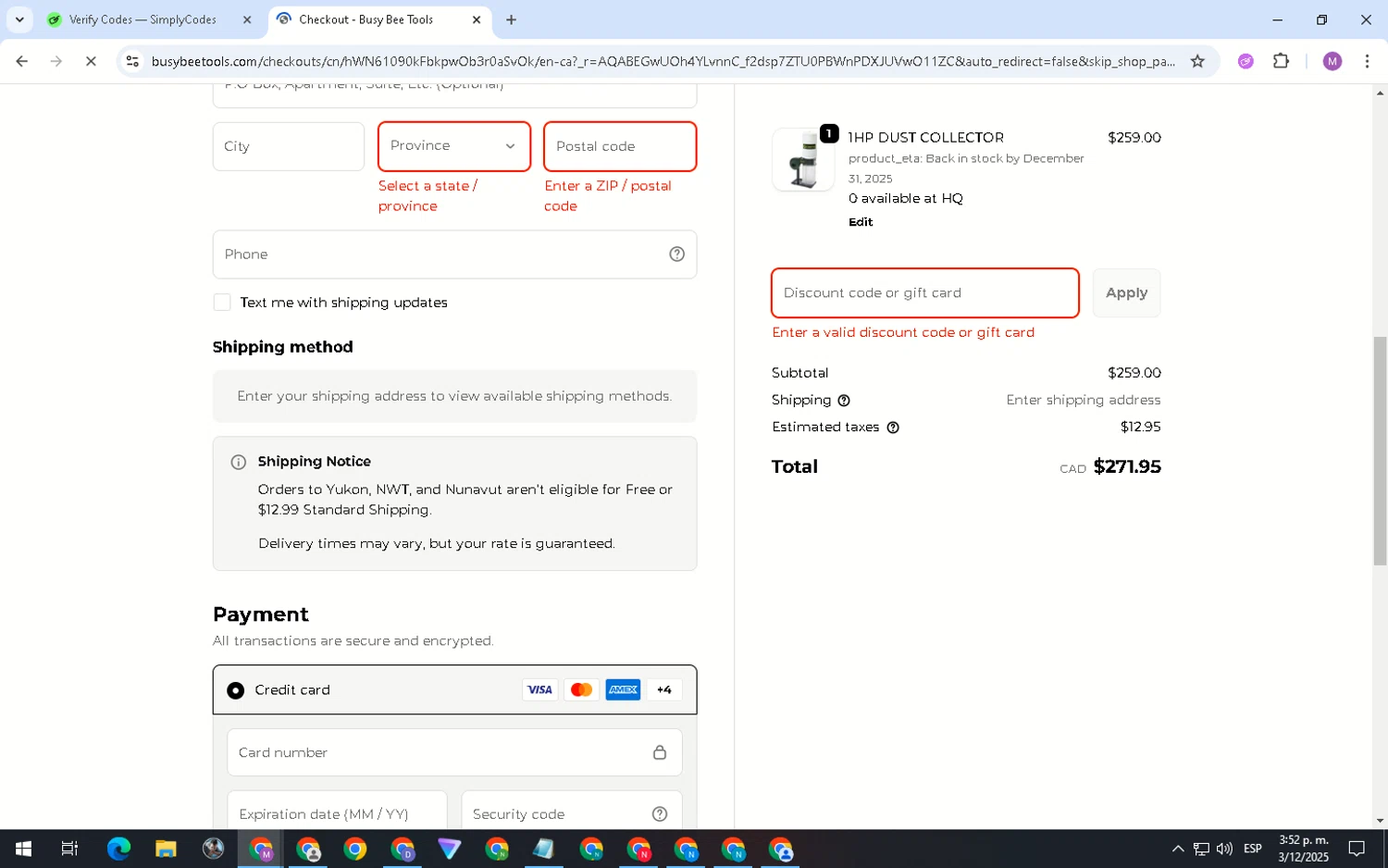The width and height of the screenshot is (1388, 868).
Task: Click the browser address bar URL
Action: point(663,61)
